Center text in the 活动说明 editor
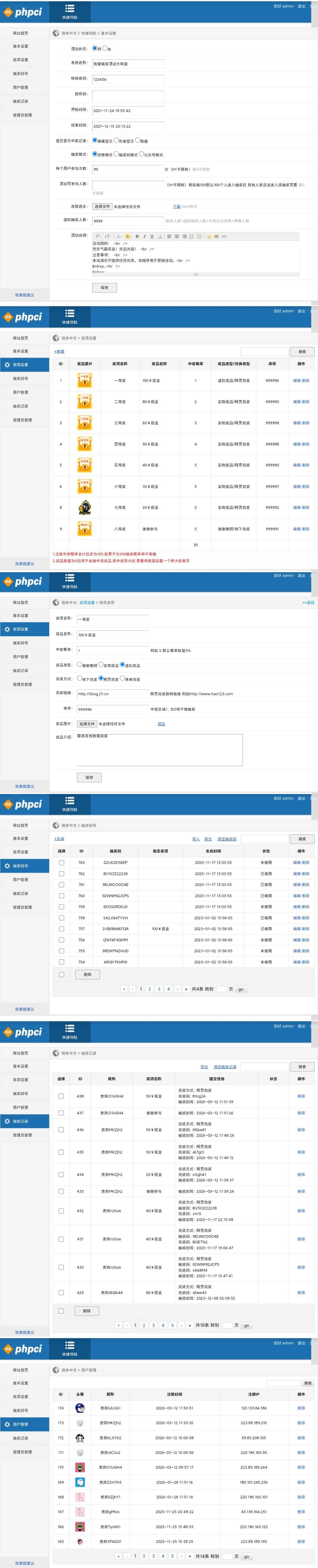This screenshot has width=318, height=1568. 176,236
